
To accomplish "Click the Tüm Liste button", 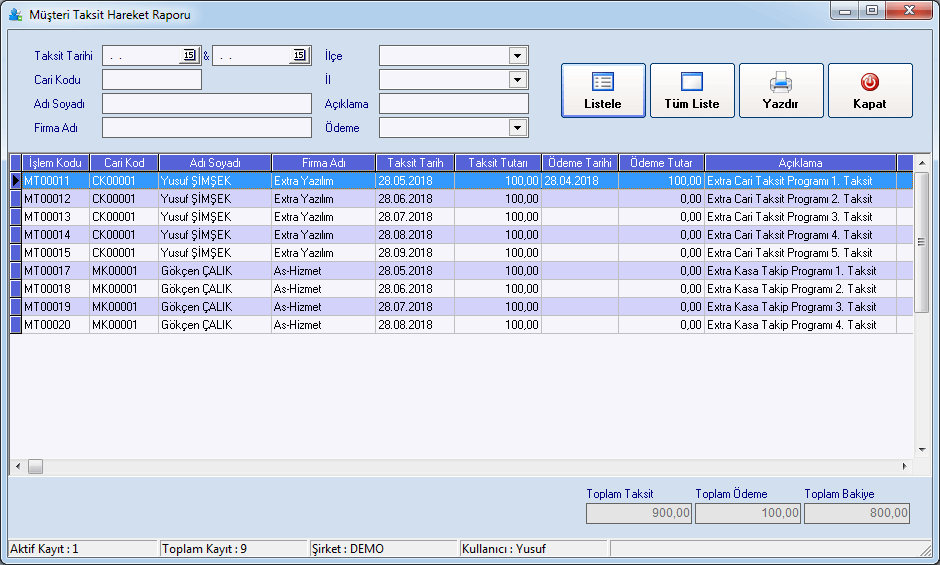I will 692,91.
